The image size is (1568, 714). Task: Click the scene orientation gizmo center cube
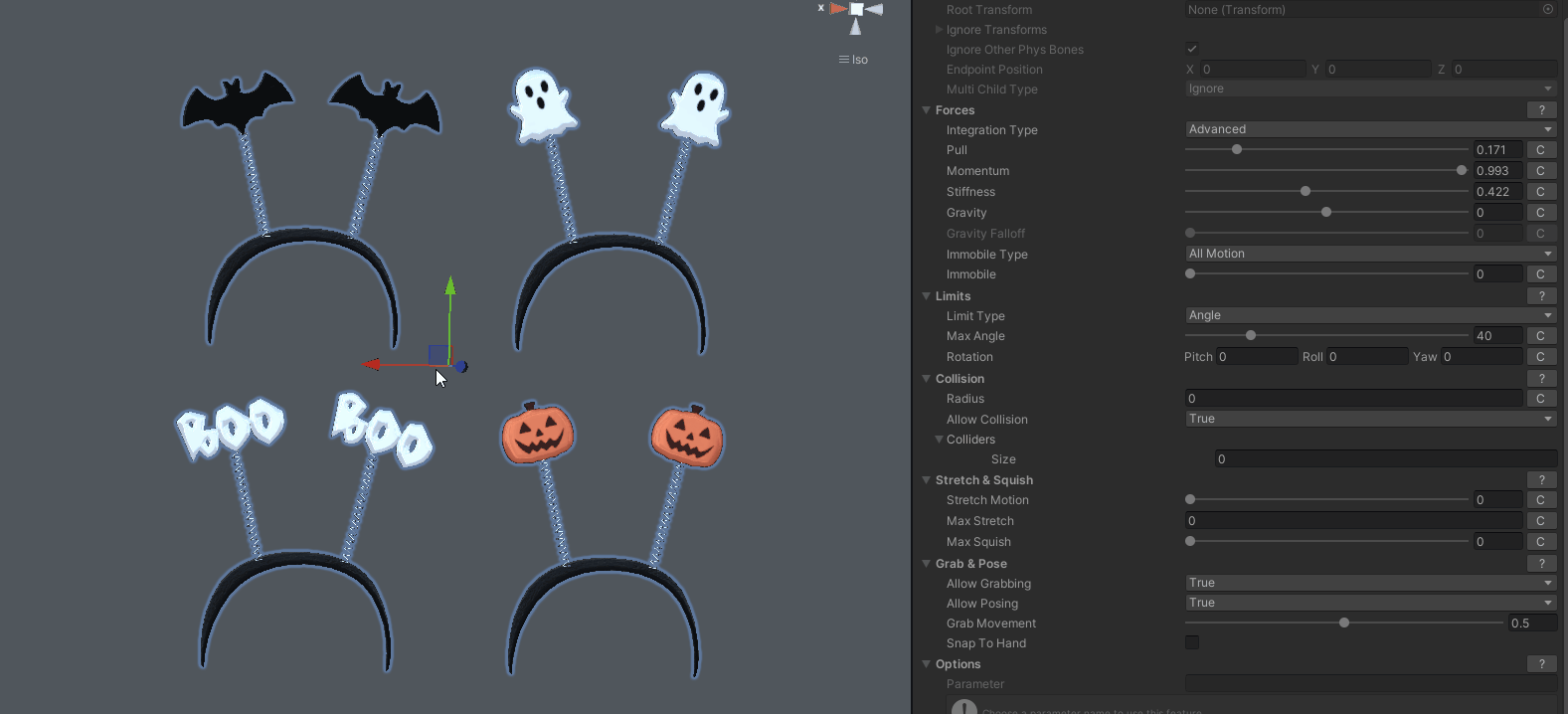coord(856,10)
